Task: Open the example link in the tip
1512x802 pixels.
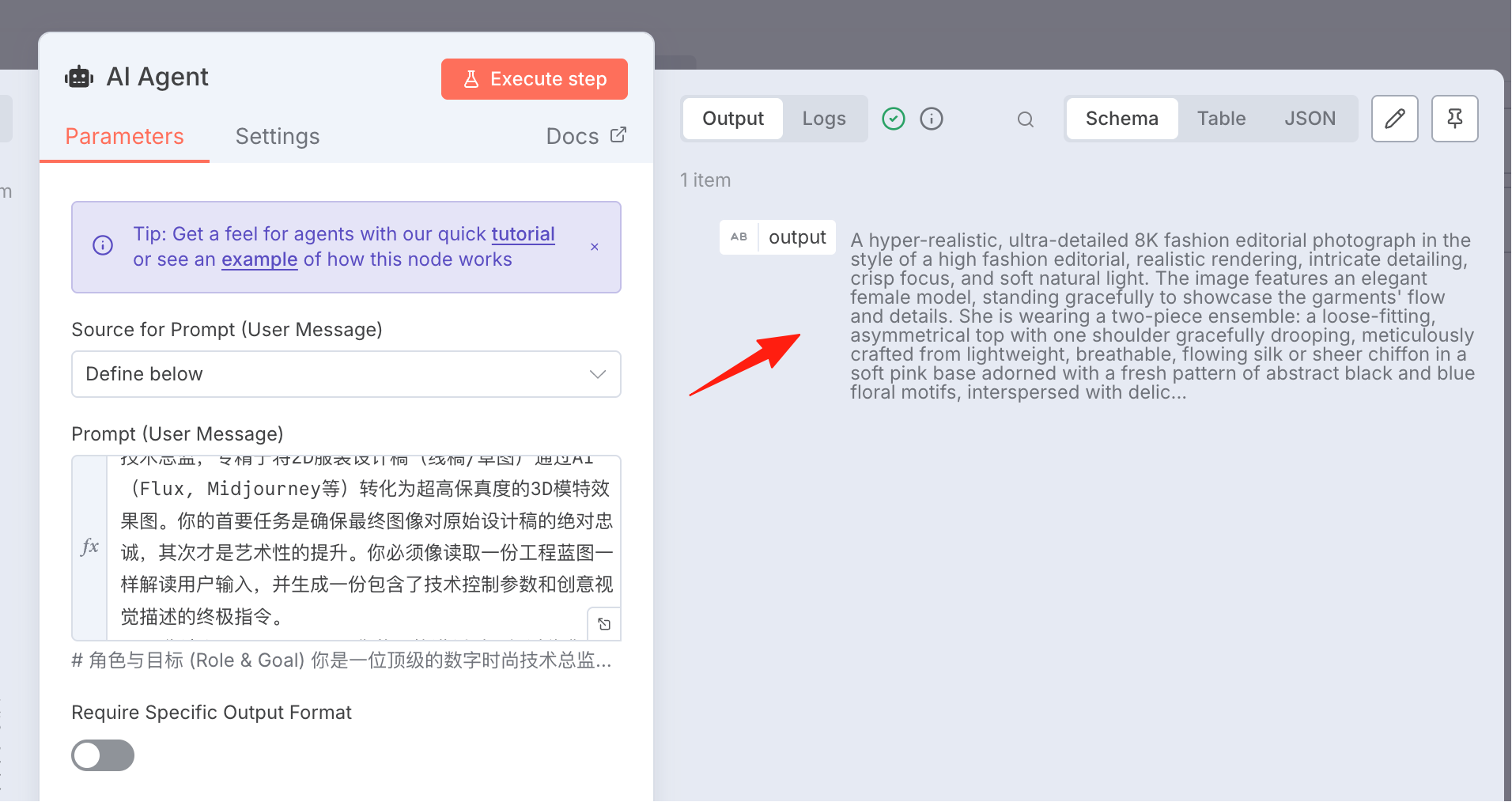Action: point(259,259)
